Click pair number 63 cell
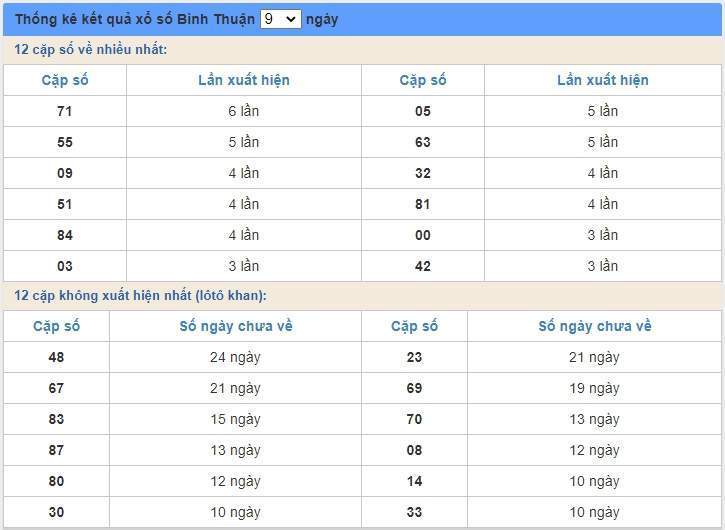The image size is (725, 530). 423,142
